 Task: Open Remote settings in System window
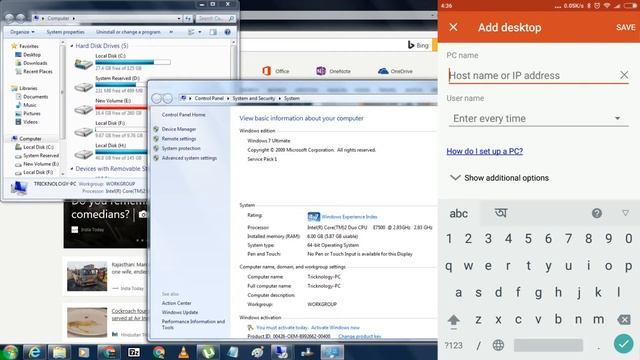[179, 139]
